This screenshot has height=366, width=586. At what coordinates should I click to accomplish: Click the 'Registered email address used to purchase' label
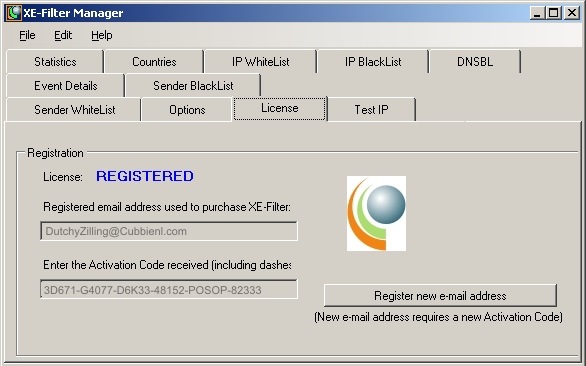[167, 207]
